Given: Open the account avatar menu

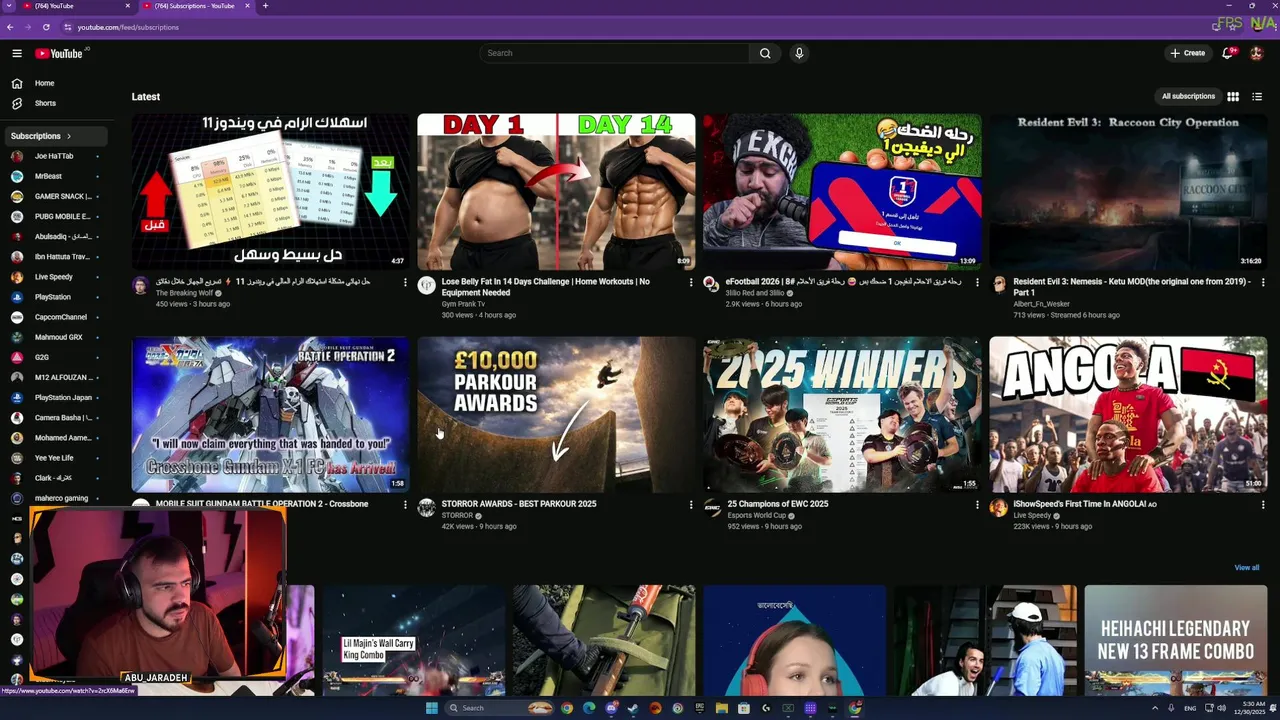Looking at the screenshot, I should pos(1257,53).
